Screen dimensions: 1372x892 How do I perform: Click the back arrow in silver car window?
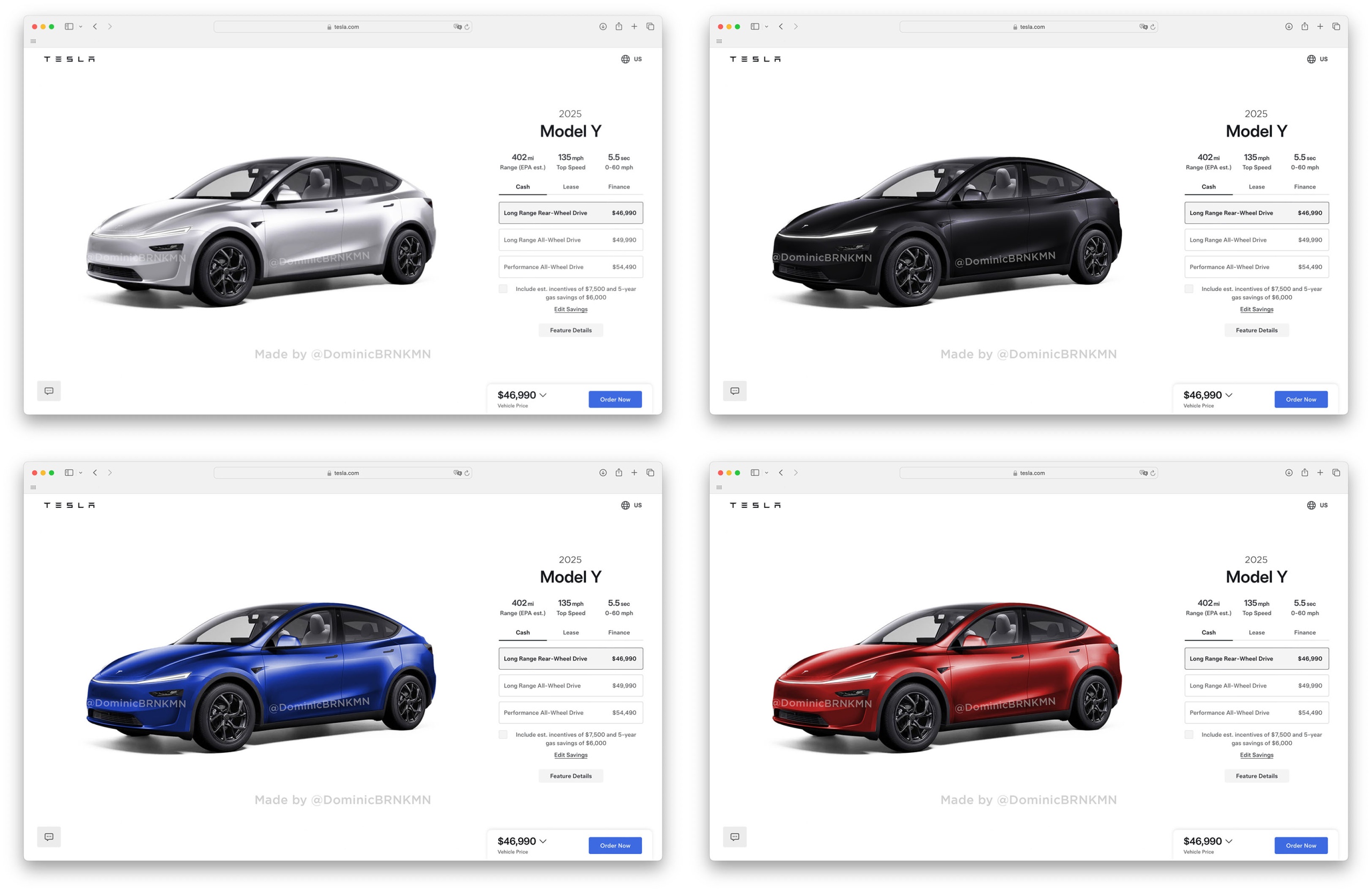pyautogui.click(x=95, y=26)
